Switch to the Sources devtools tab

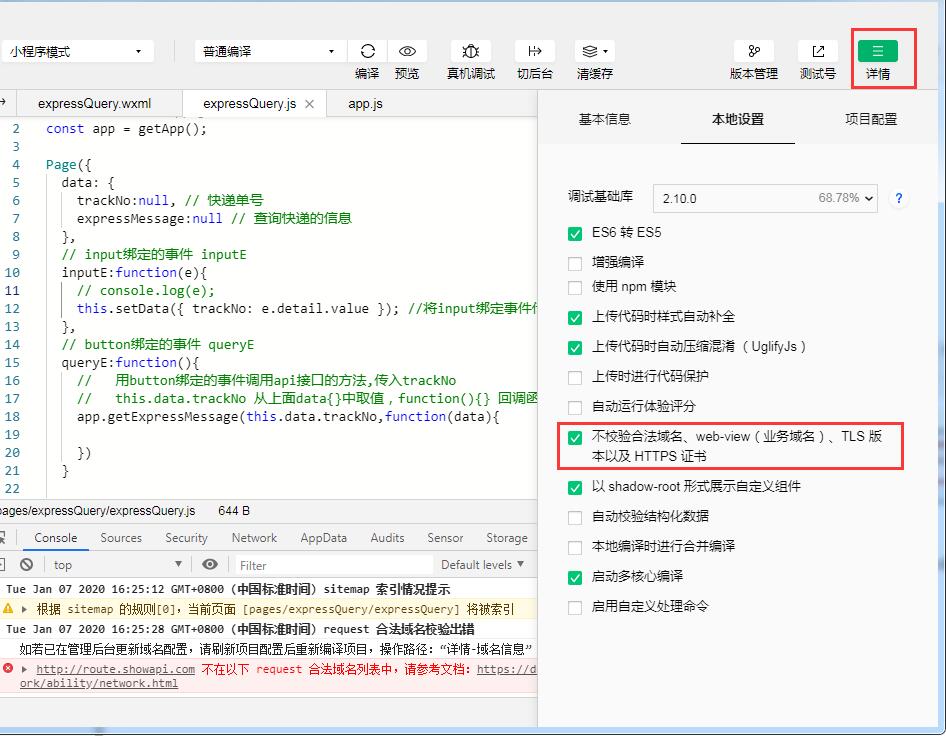coord(121,538)
